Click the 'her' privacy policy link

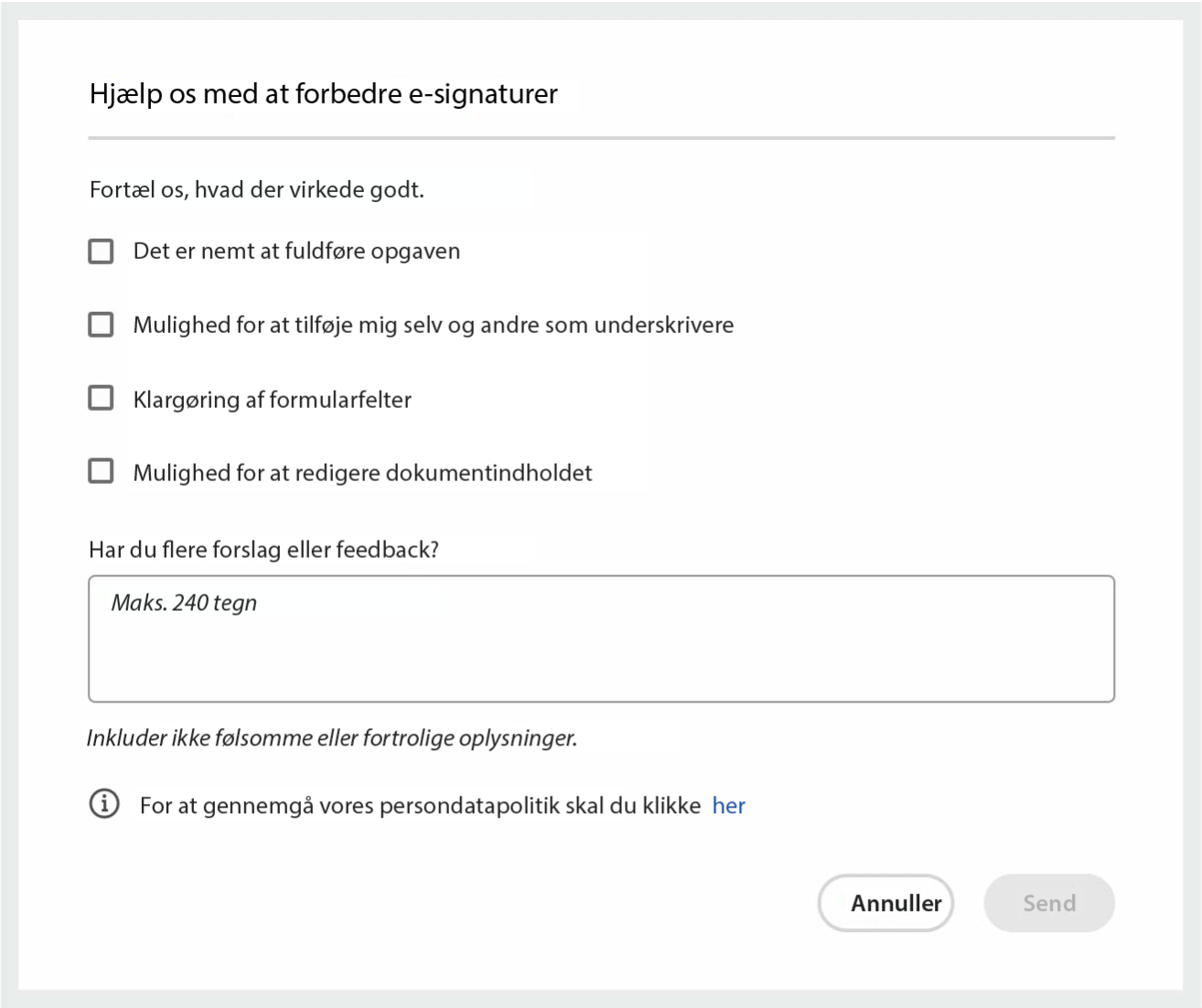point(728,806)
